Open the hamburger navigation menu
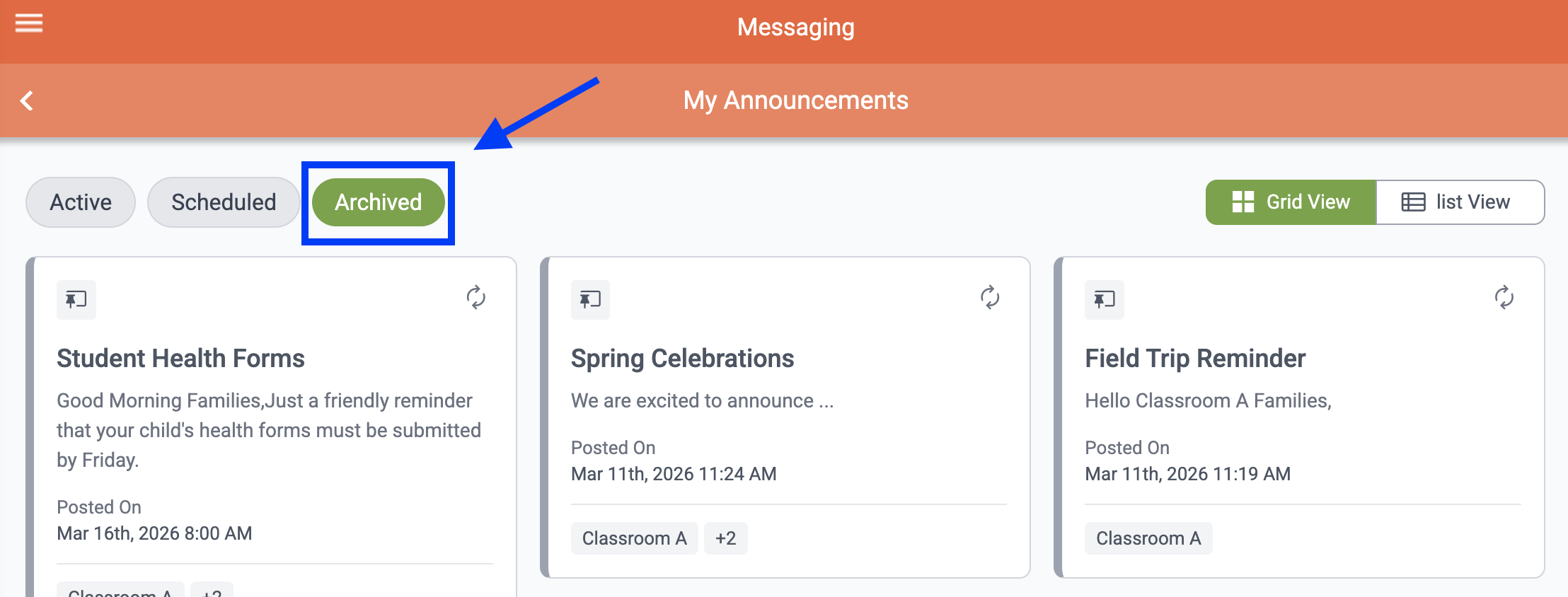1568x597 pixels. 29,23
